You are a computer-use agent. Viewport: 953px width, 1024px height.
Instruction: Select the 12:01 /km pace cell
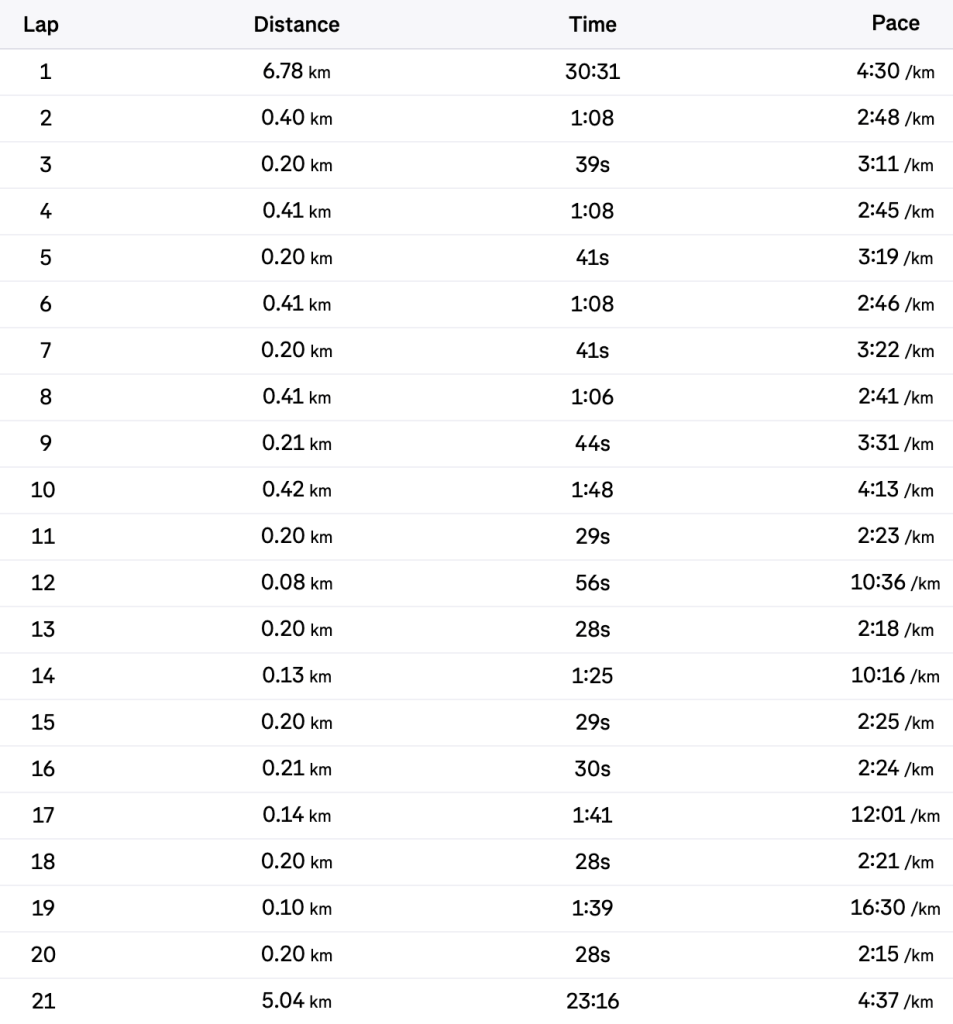[x=895, y=816]
